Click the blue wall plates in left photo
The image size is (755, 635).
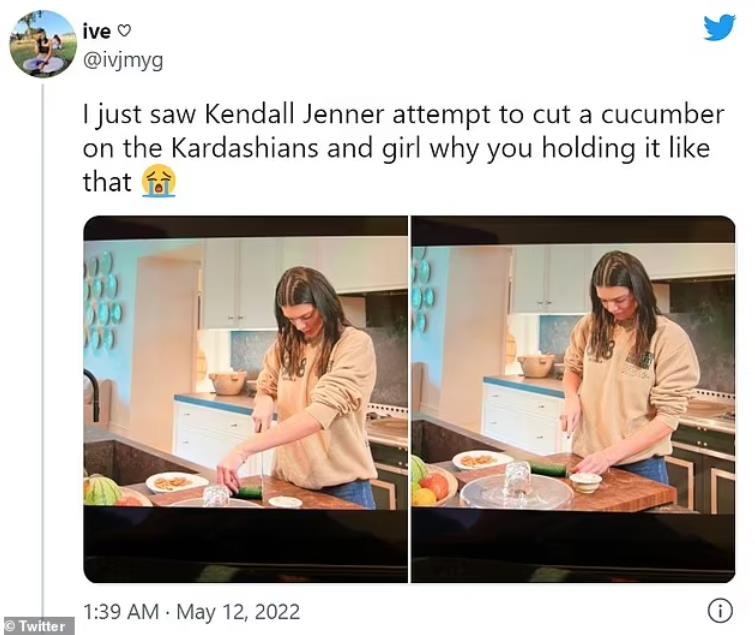102,302
